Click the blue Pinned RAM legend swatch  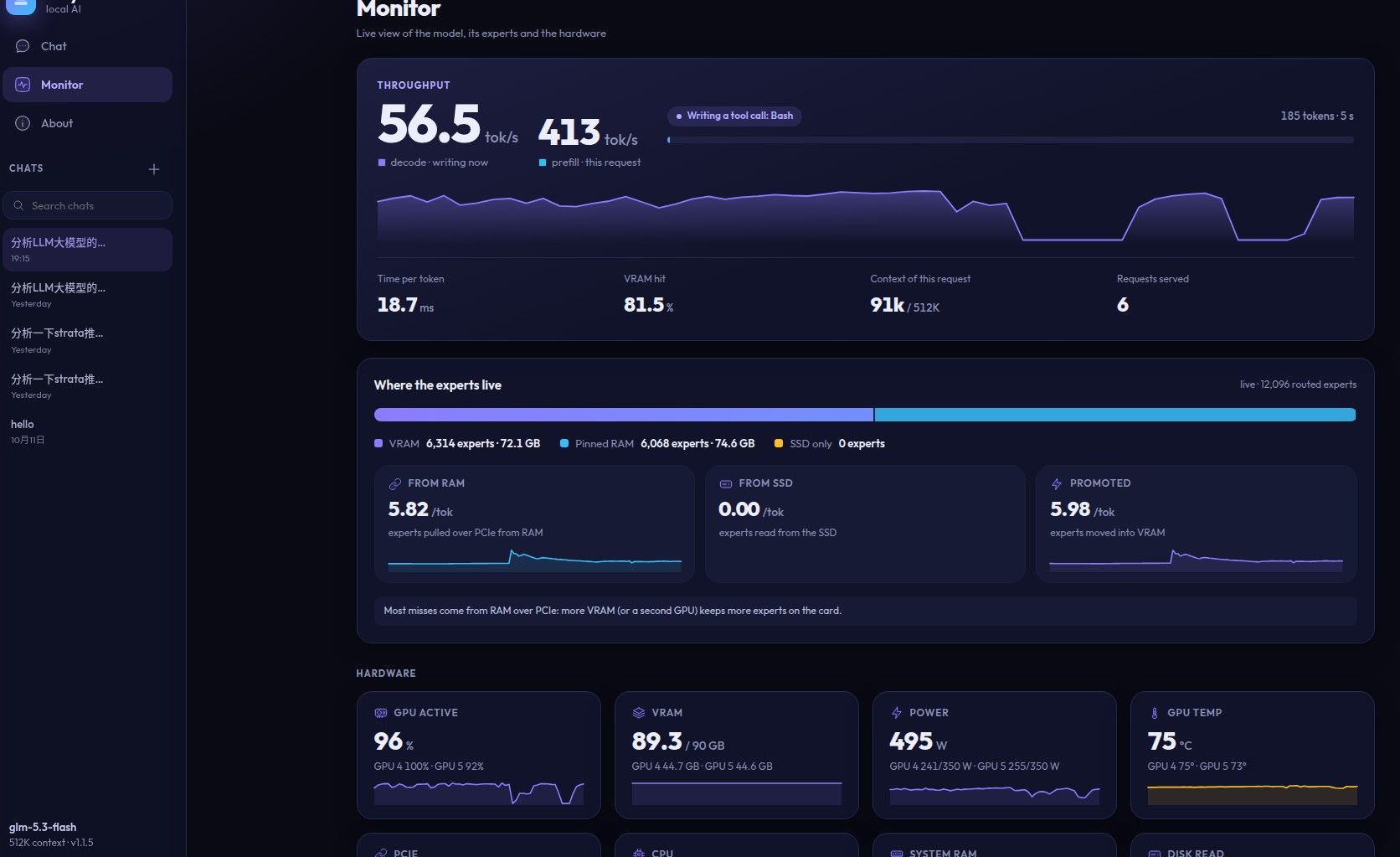564,443
